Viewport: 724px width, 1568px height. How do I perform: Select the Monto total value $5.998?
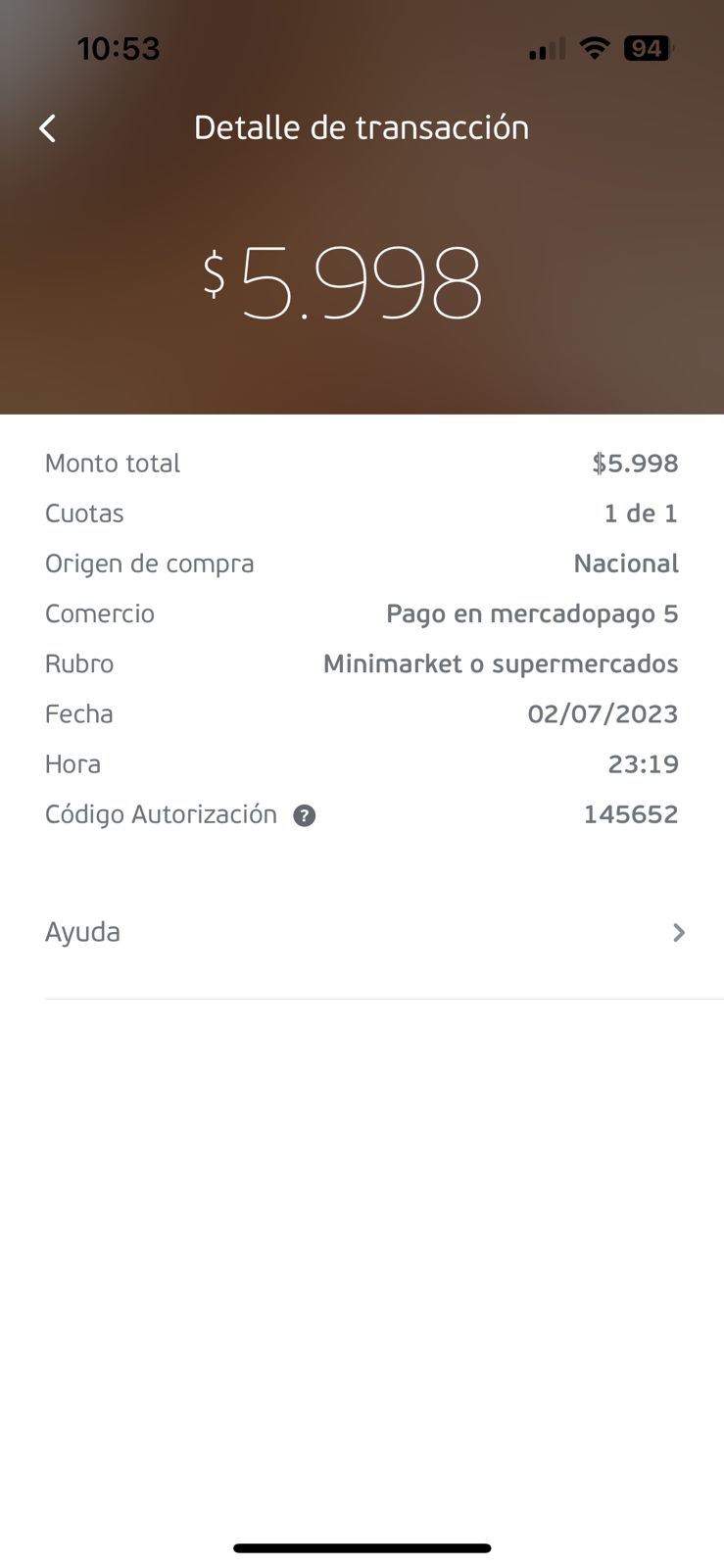click(635, 464)
